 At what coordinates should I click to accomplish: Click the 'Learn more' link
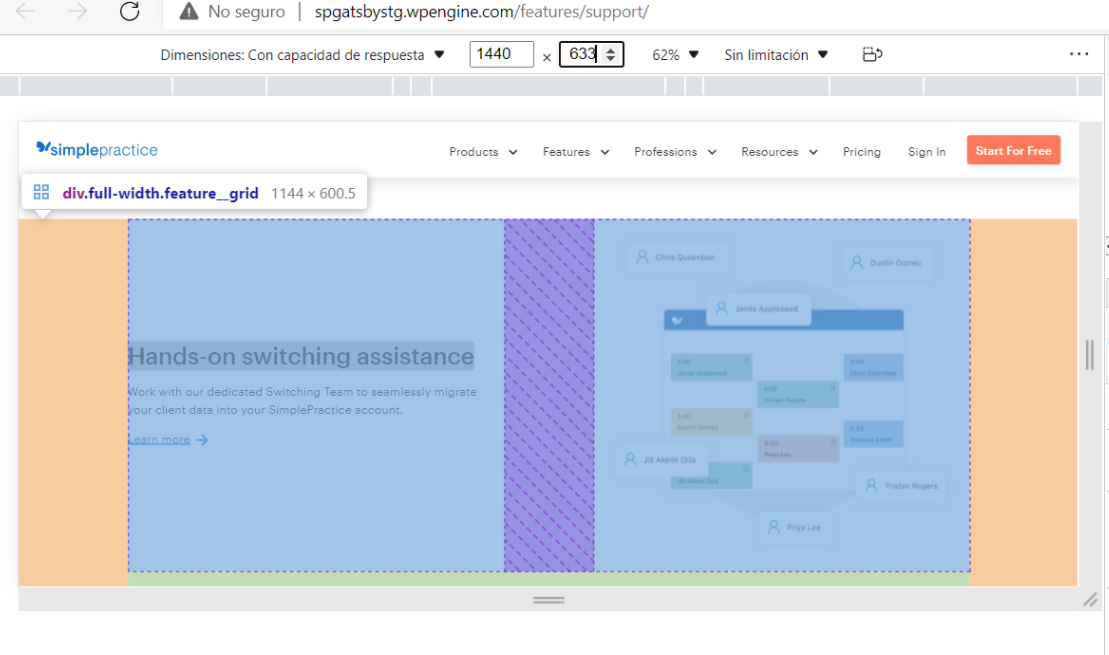(160, 438)
